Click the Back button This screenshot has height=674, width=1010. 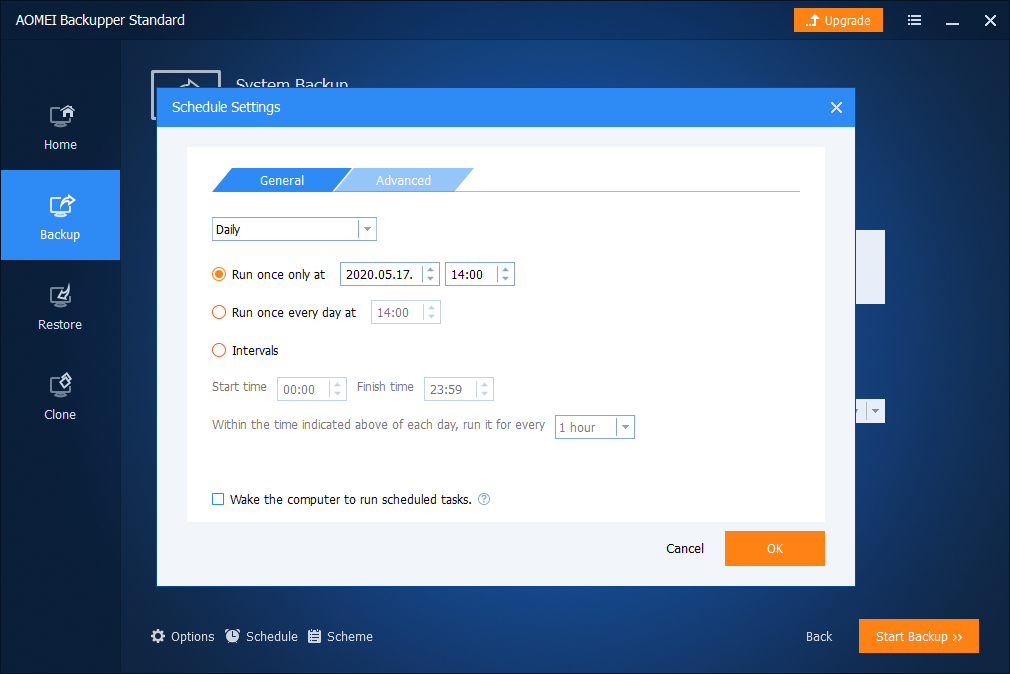click(819, 637)
